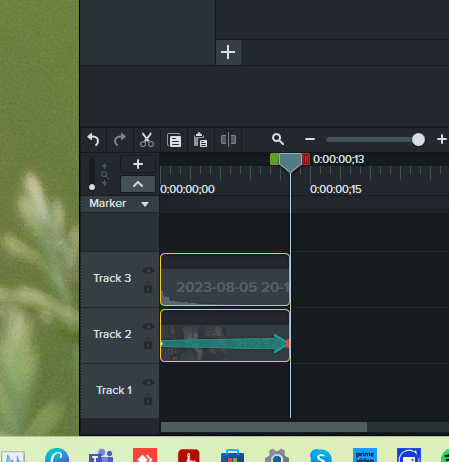
Task: Click the red out-point selection handle
Action: click(306, 159)
